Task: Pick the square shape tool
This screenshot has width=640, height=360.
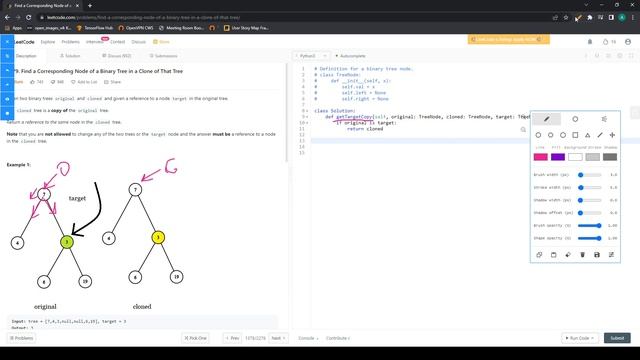Action: pos(575,135)
